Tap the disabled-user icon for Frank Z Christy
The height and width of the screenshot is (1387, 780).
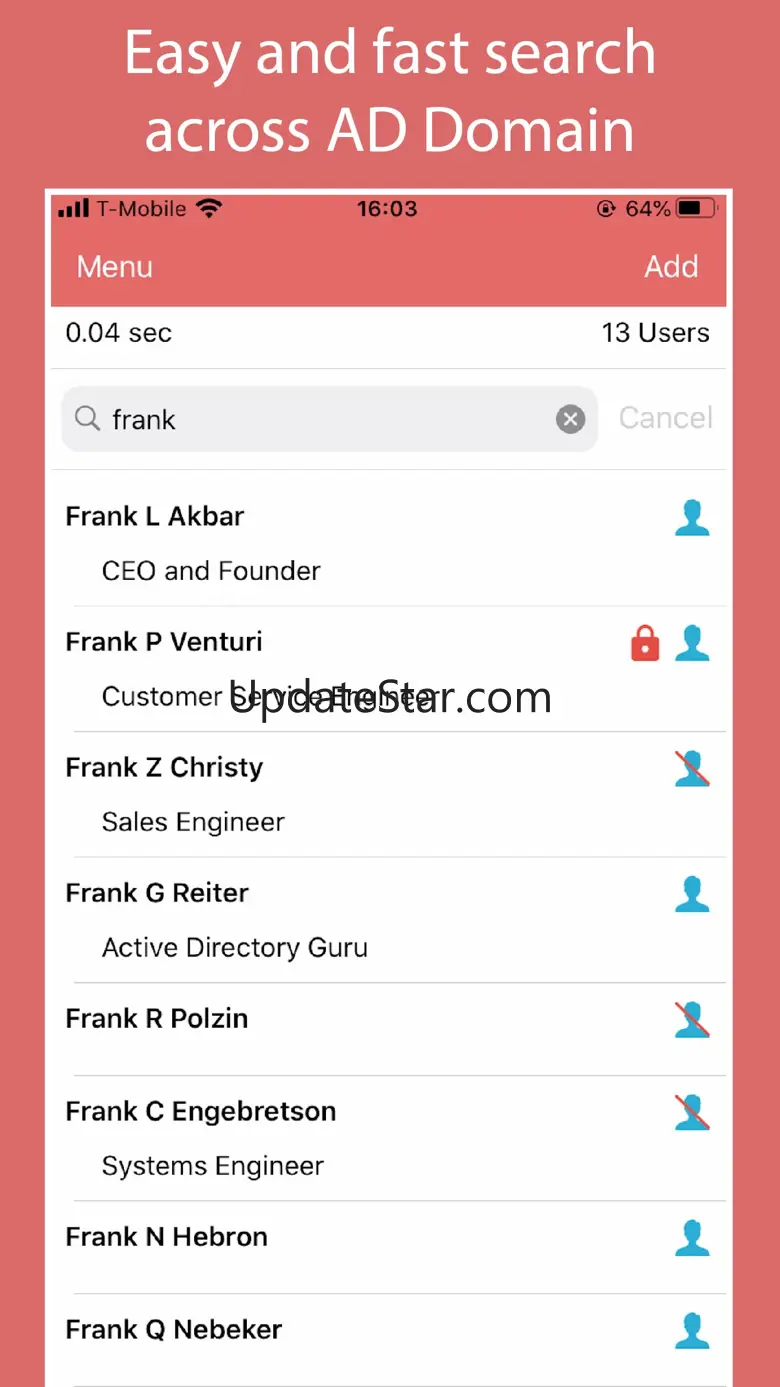692,769
